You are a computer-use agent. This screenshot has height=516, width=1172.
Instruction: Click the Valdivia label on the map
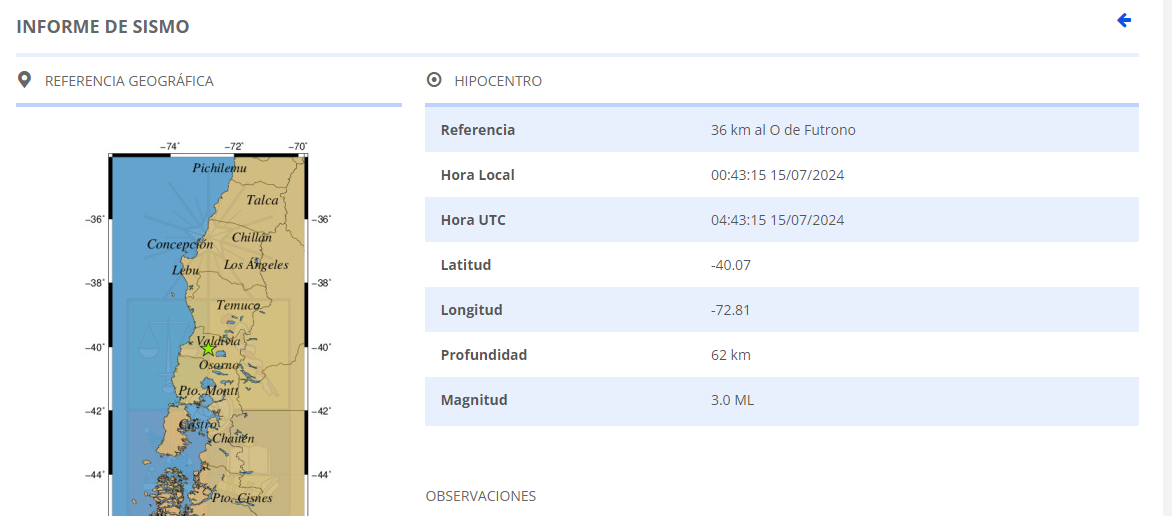point(218,341)
